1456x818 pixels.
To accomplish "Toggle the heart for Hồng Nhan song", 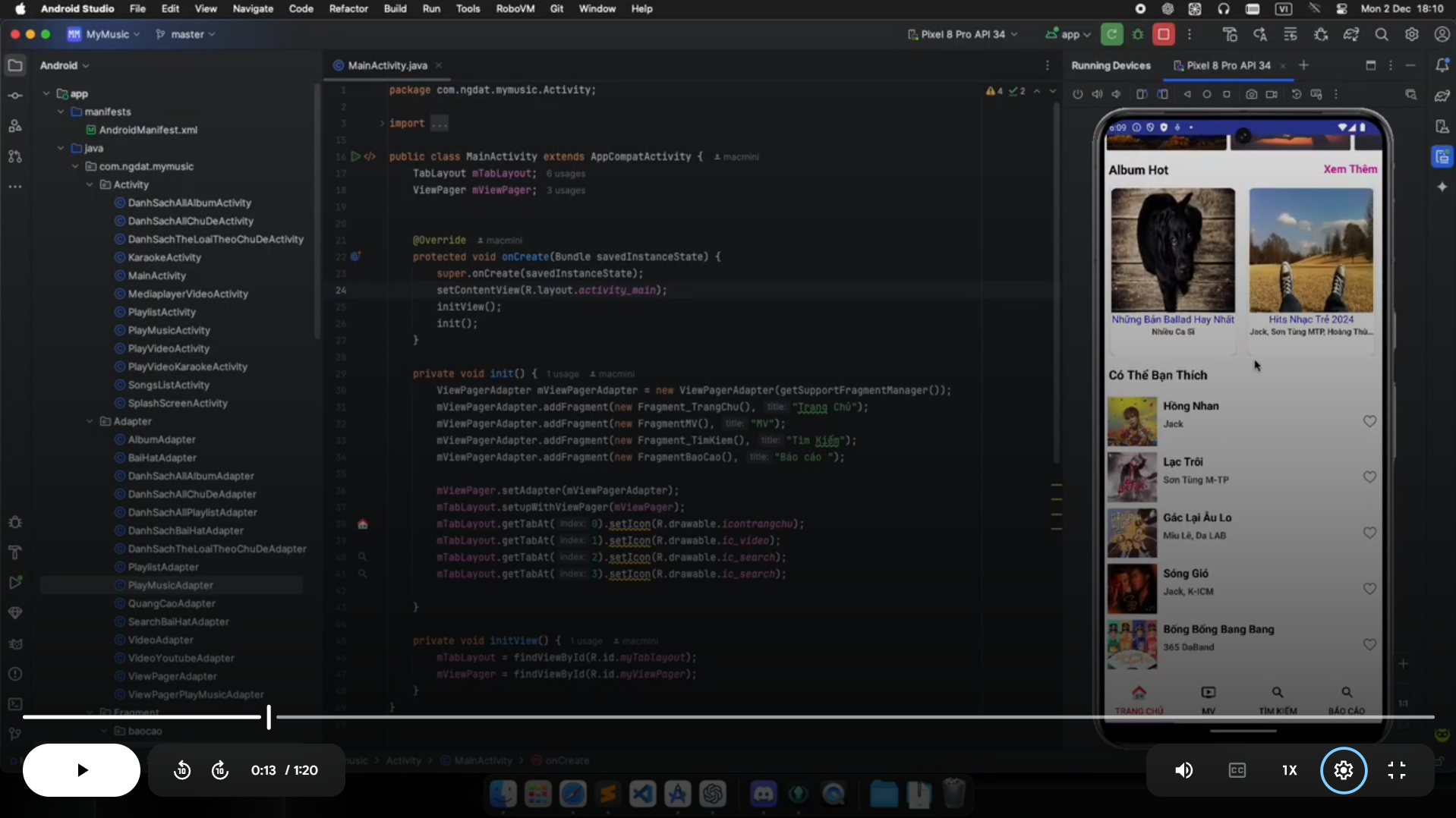I will [x=1369, y=421].
